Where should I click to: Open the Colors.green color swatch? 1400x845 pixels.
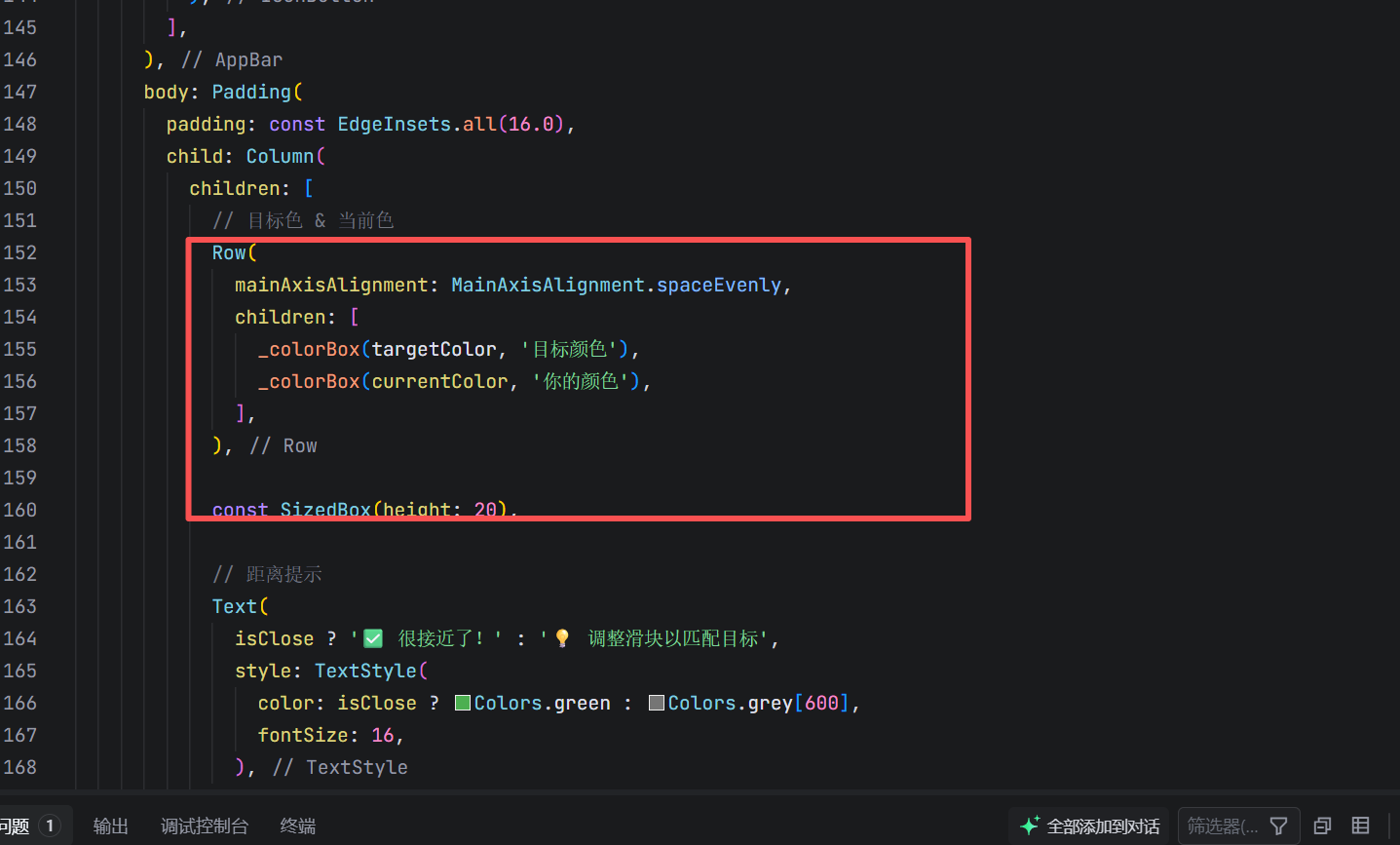463,703
